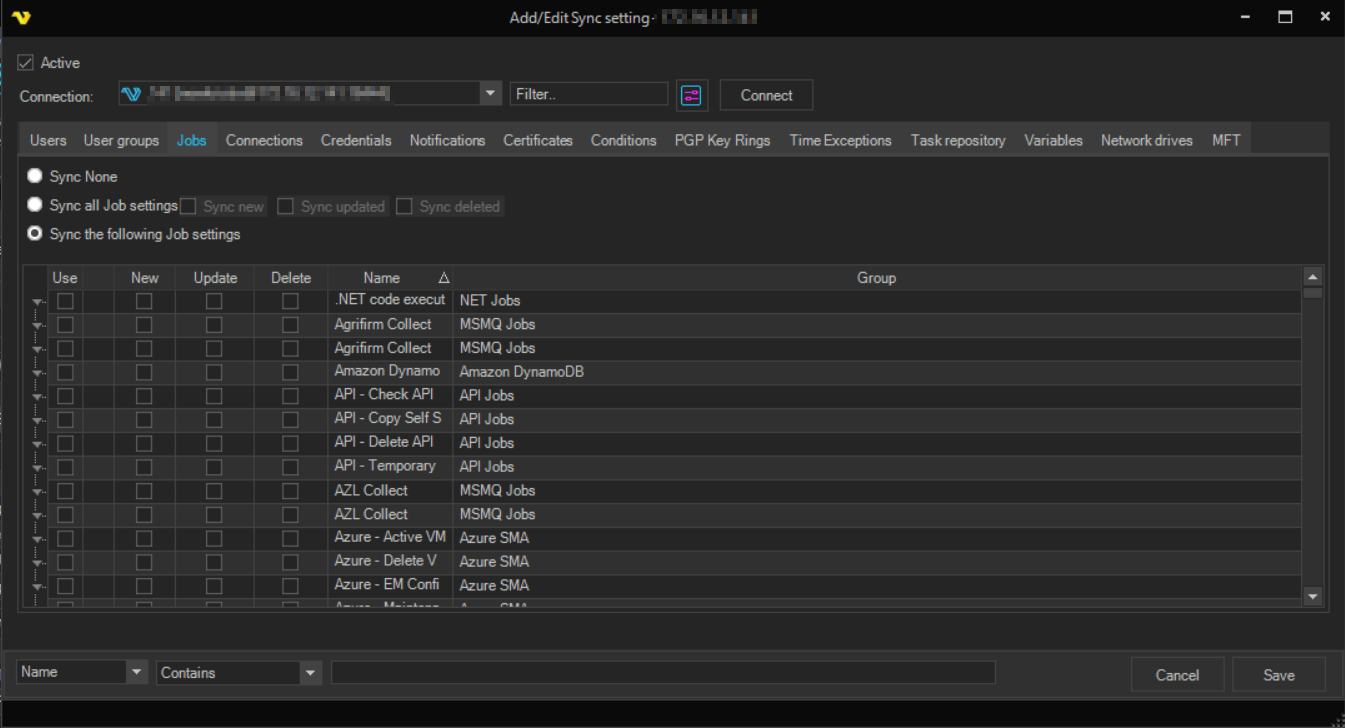
Task: Click scroll down arrow in jobs grid
Action: (x=1313, y=596)
